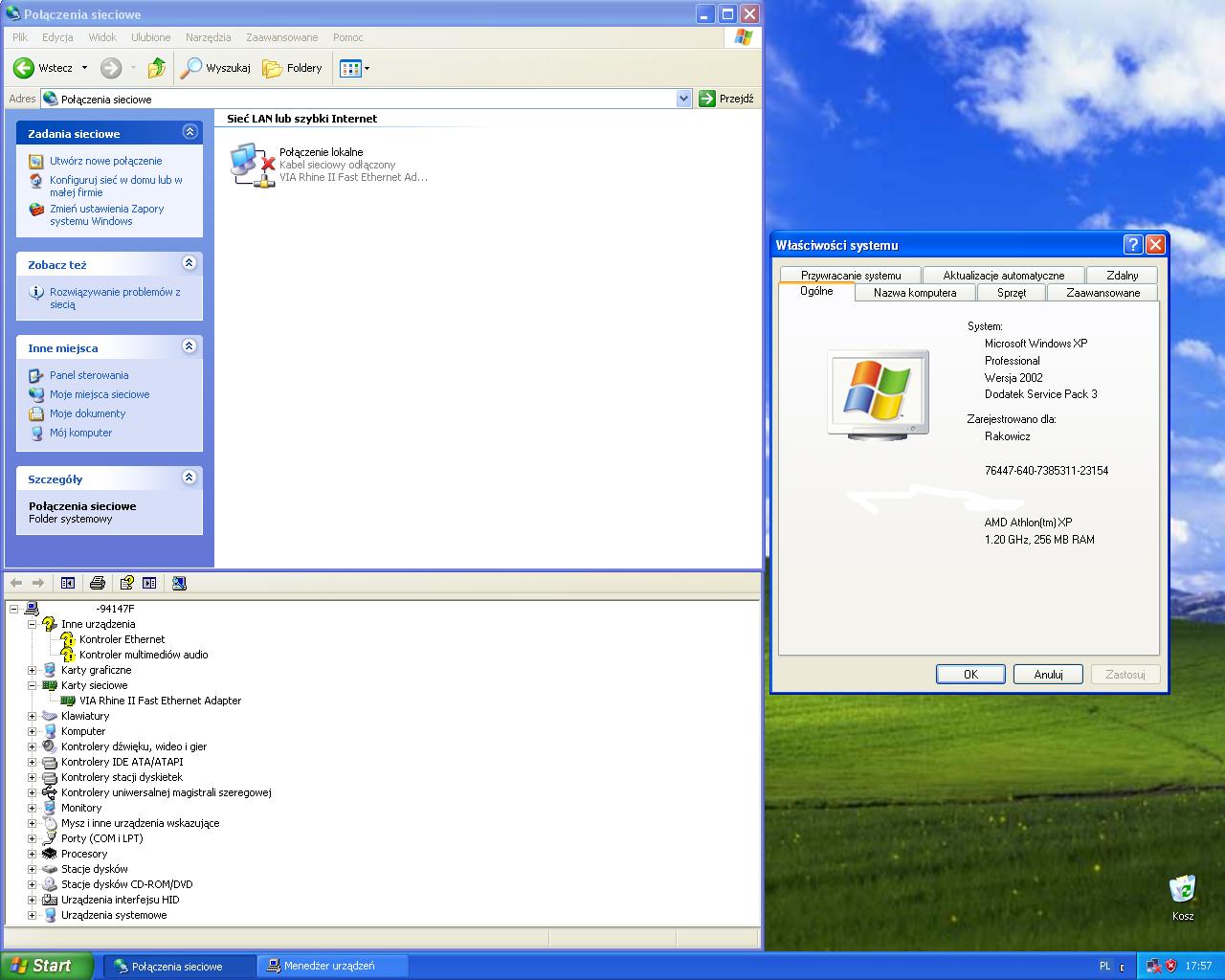The image size is (1225, 980).
Task: Collapse the Inne miejsca panel
Action: (x=189, y=346)
